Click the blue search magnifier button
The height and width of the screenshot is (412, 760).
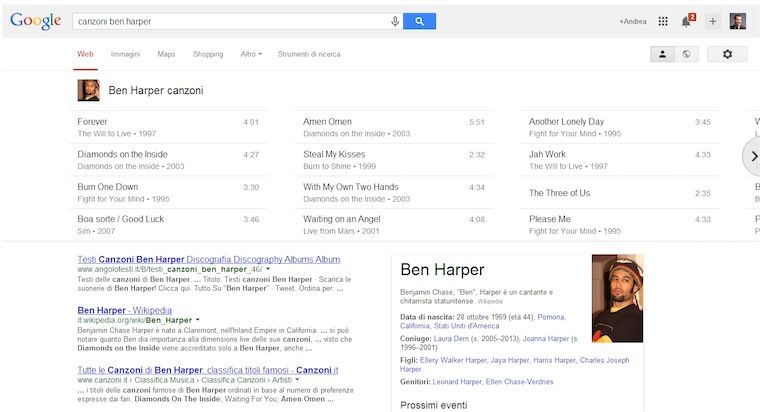tap(419, 21)
